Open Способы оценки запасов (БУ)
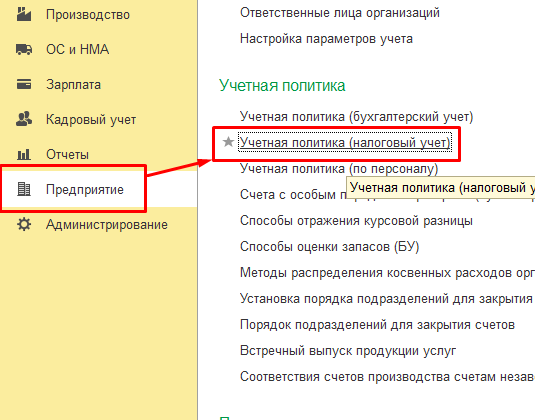The image size is (535, 420). (329, 247)
